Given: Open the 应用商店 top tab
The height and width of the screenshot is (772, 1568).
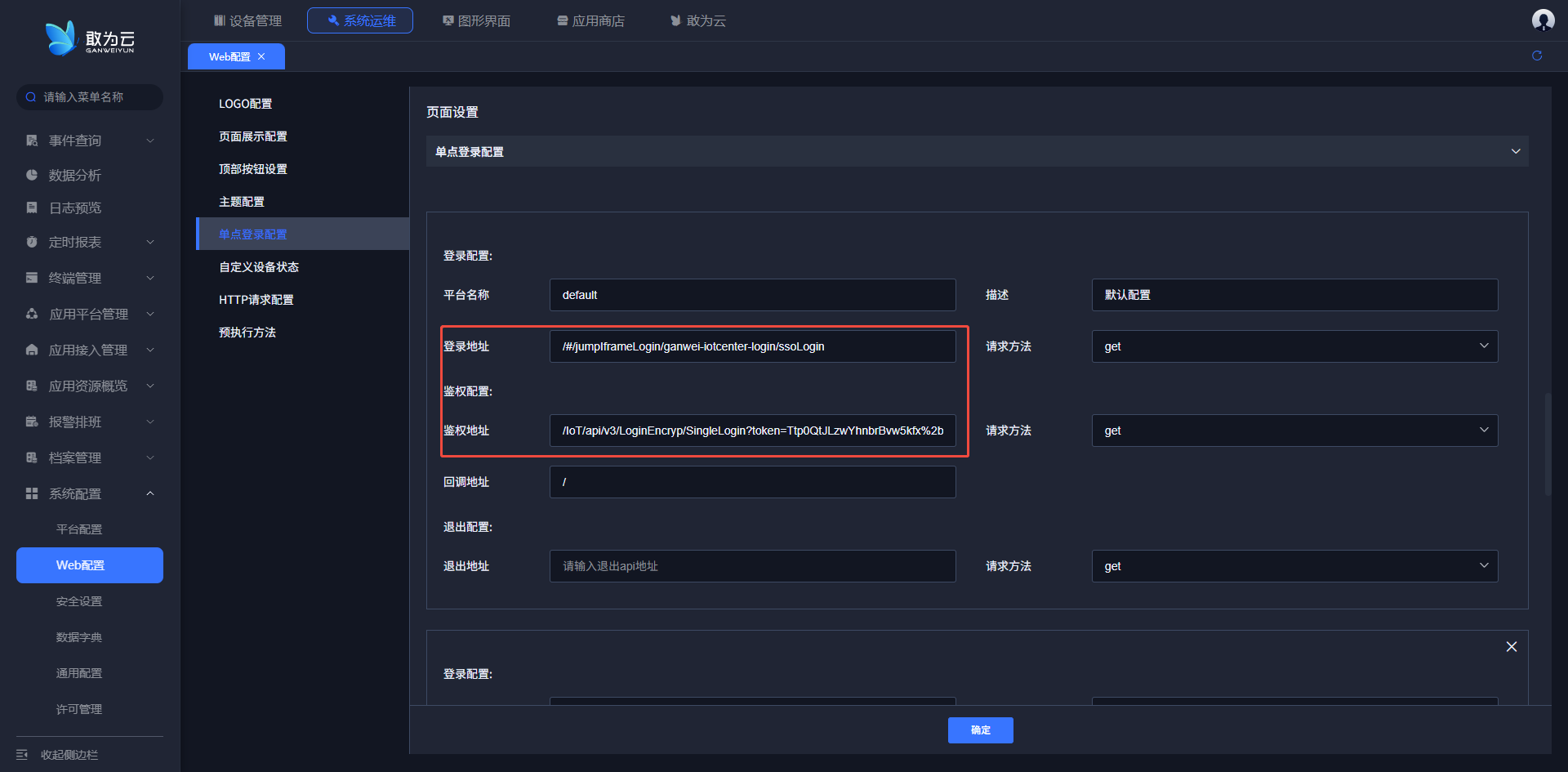Looking at the screenshot, I should tap(590, 20).
